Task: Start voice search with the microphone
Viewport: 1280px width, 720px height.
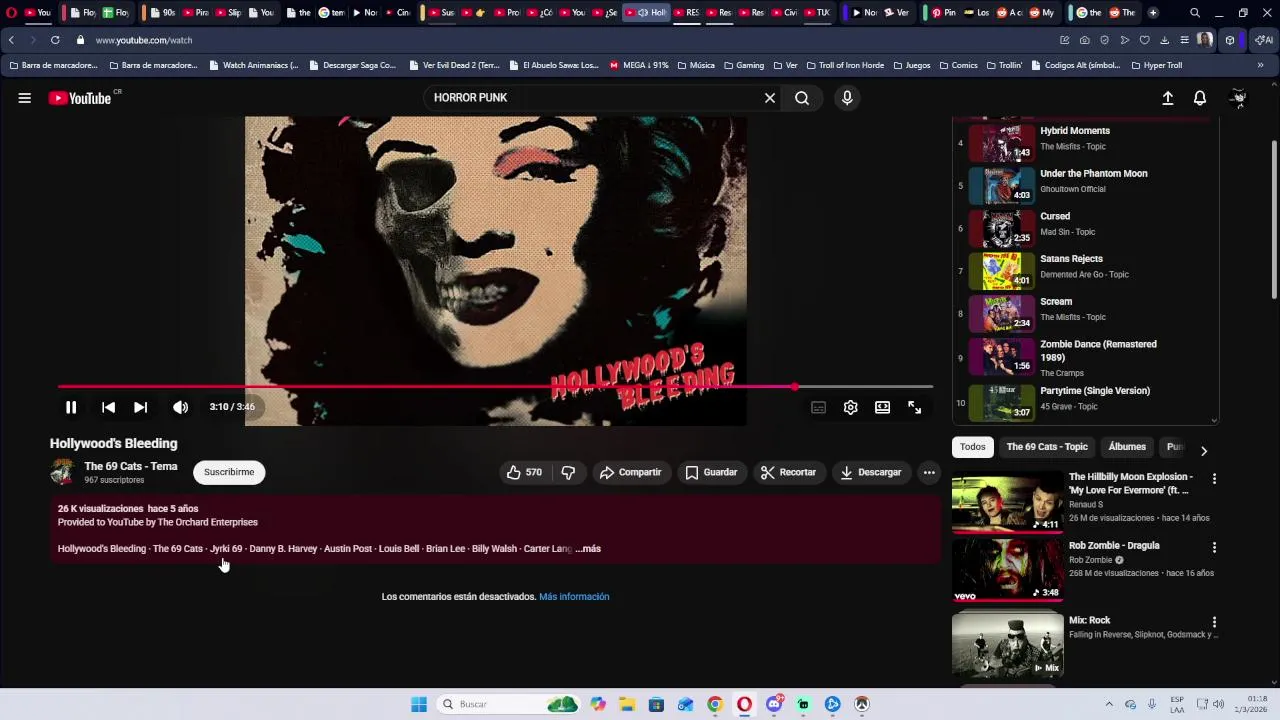Action: (x=847, y=98)
